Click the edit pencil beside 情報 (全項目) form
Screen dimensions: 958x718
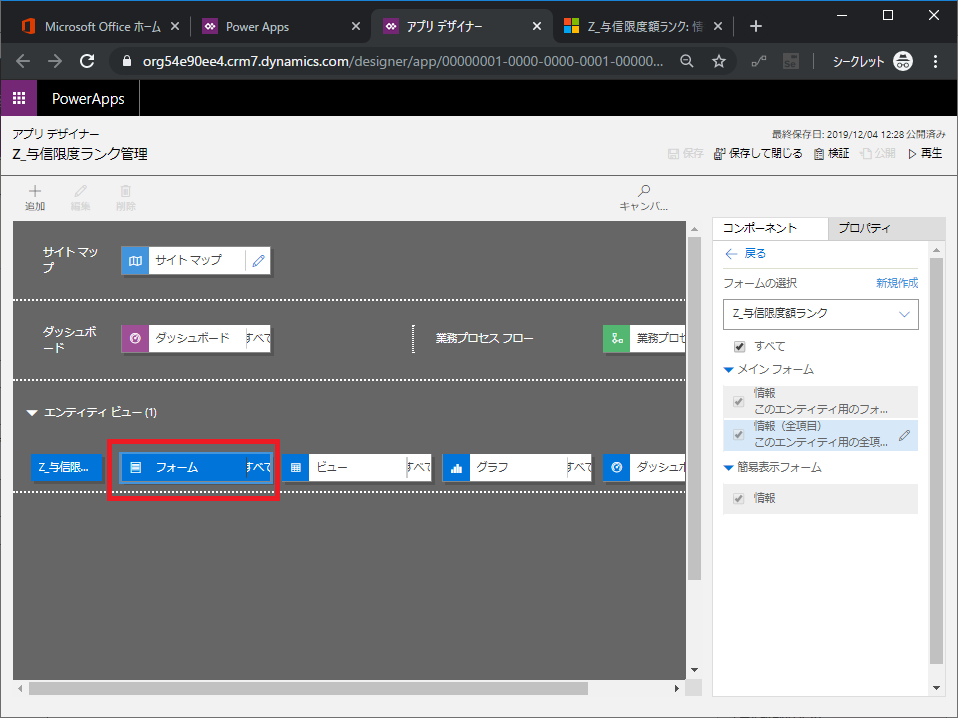904,434
